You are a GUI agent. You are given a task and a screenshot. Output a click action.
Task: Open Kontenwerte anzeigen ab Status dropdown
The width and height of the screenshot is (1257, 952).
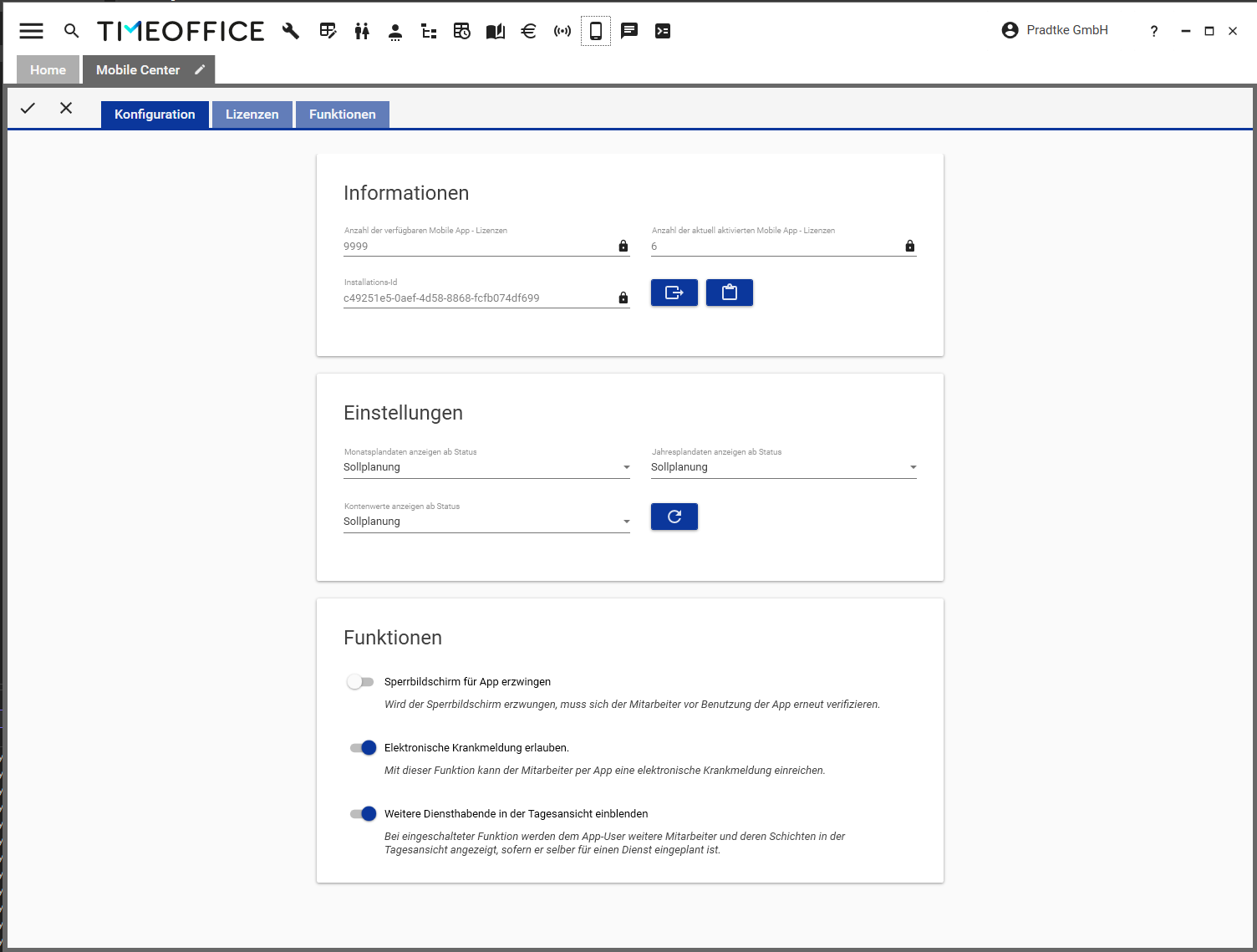486,522
